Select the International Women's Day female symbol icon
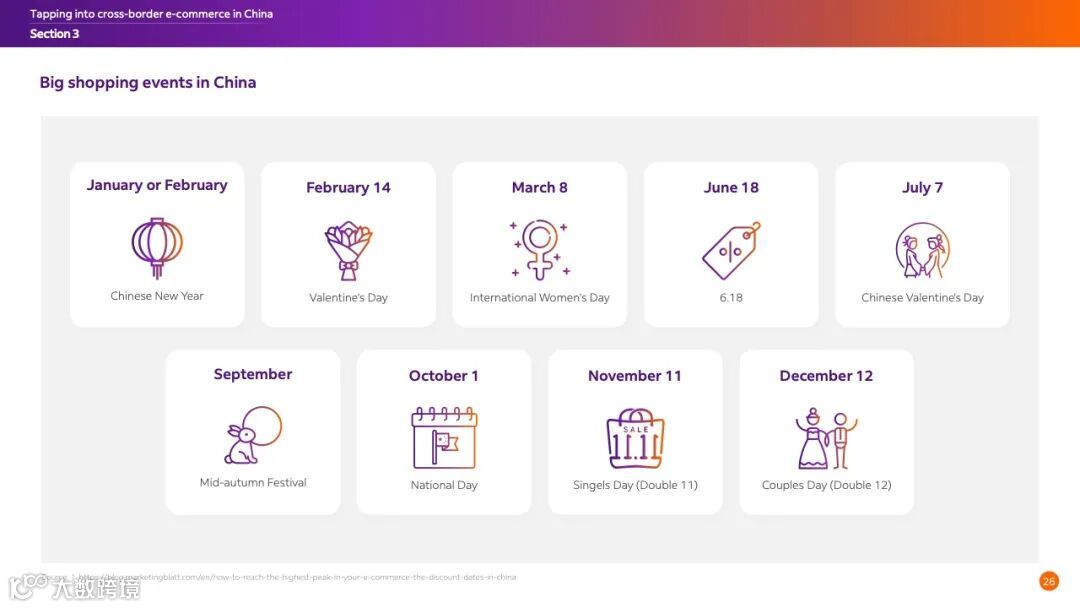 point(540,249)
